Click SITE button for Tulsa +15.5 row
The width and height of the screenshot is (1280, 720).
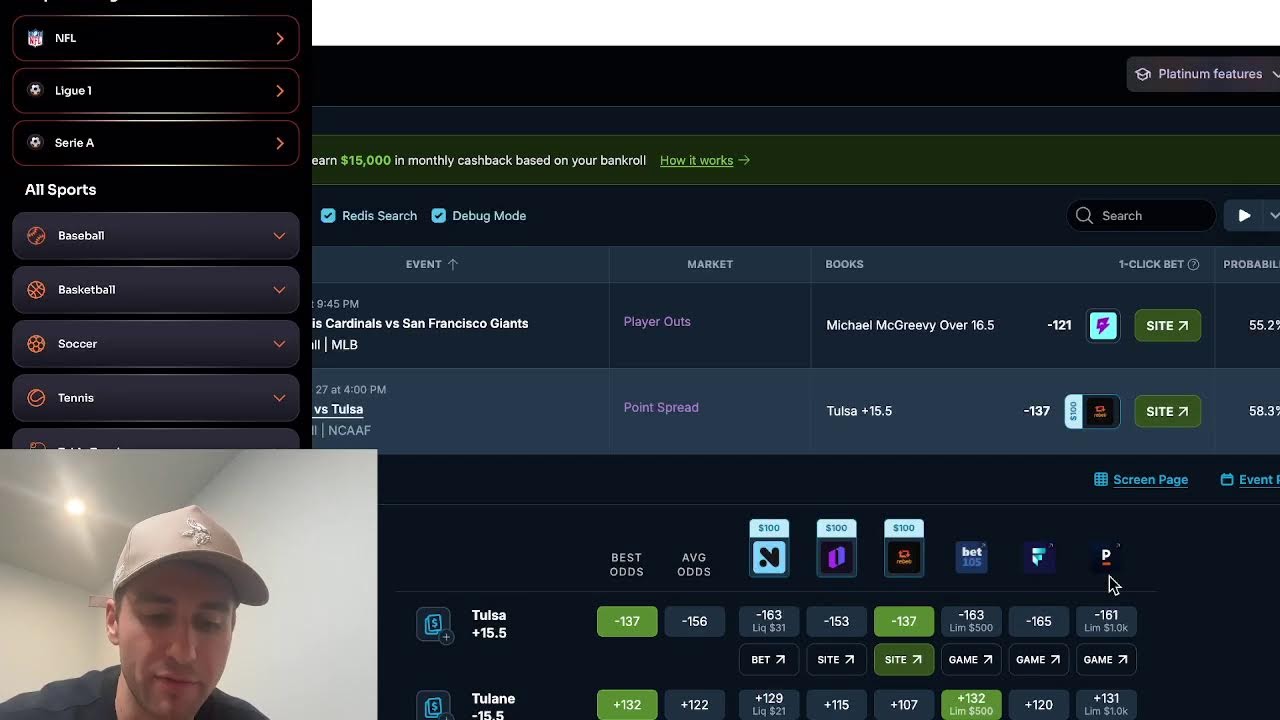1167,411
